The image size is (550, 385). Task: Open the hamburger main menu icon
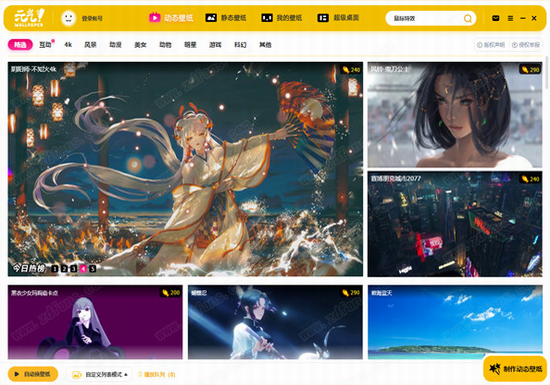(x=510, y=18)
